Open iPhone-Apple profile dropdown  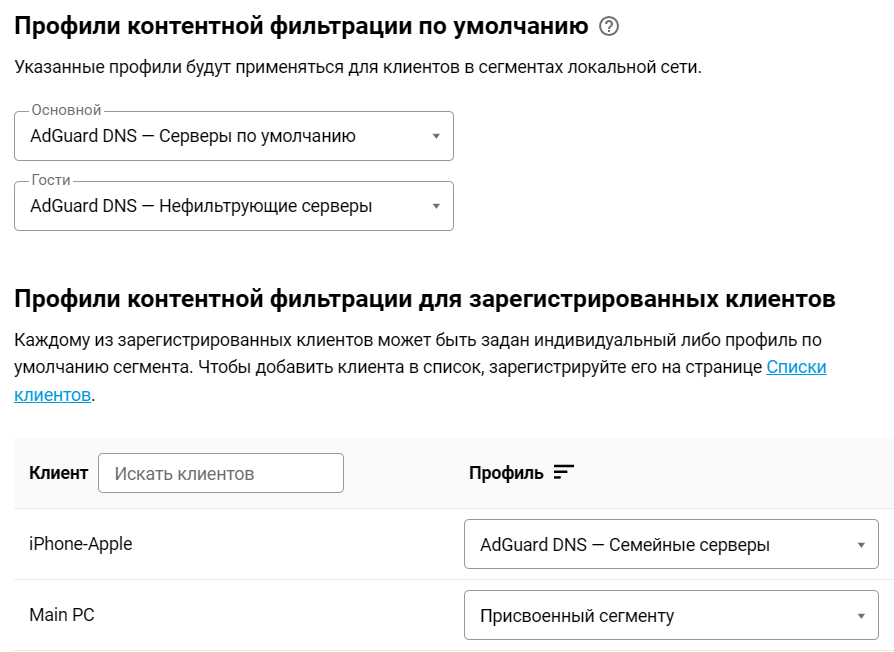(671, 544)
